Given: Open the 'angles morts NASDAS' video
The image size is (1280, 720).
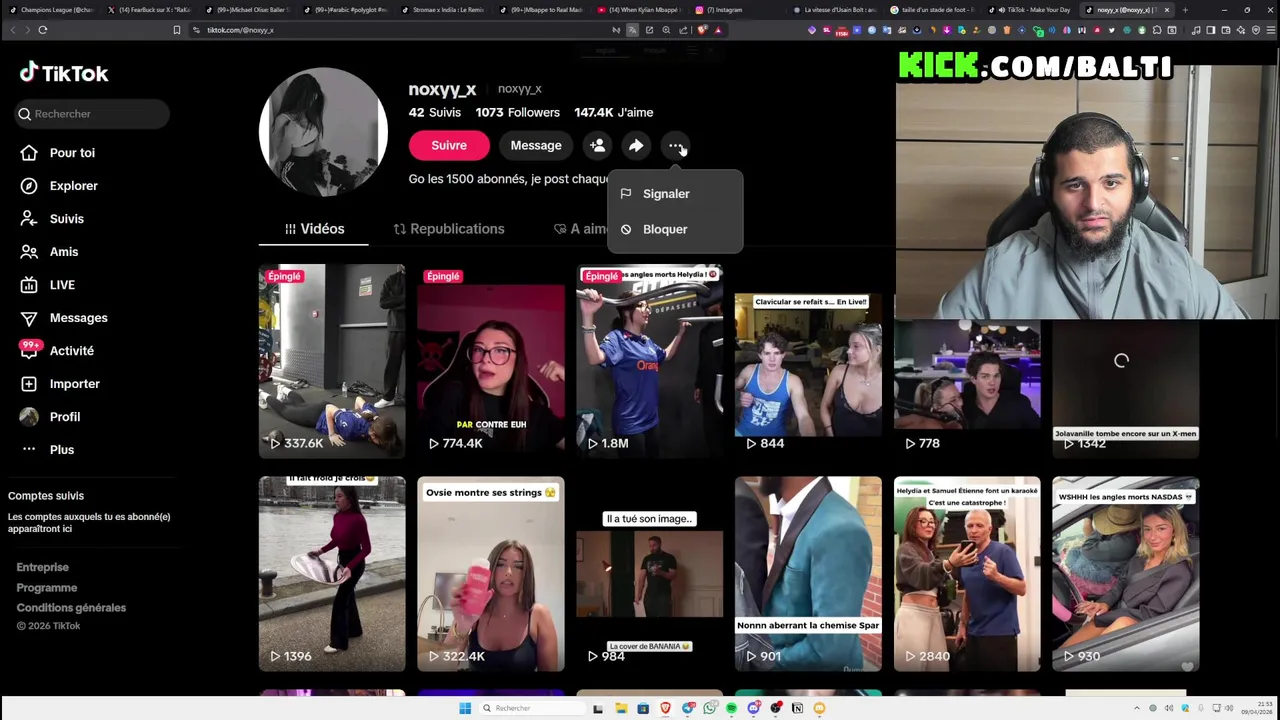Looking at the screenshot, I should tap(1125, 574).
